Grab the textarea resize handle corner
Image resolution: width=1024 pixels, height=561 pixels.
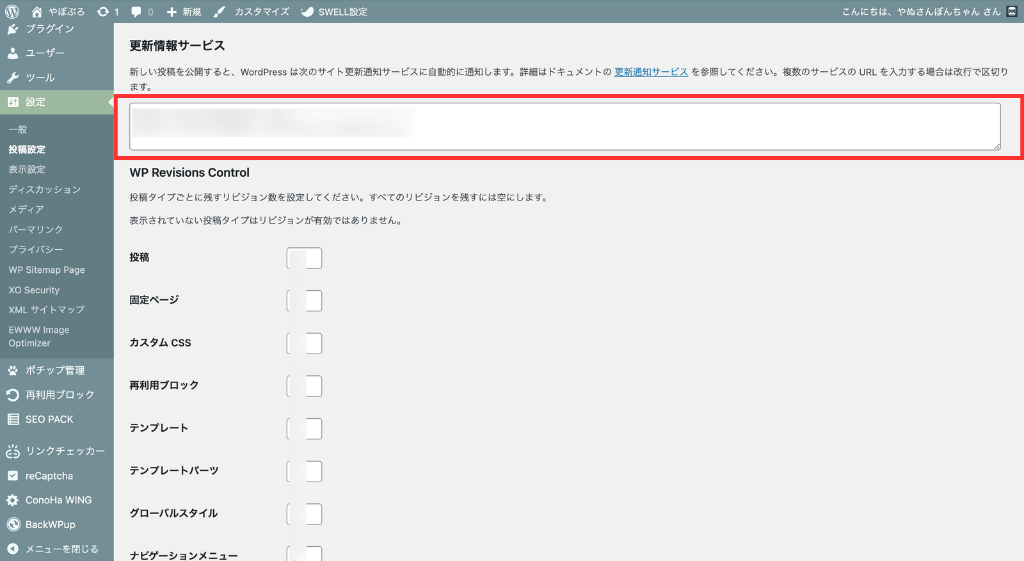(997, 146)
